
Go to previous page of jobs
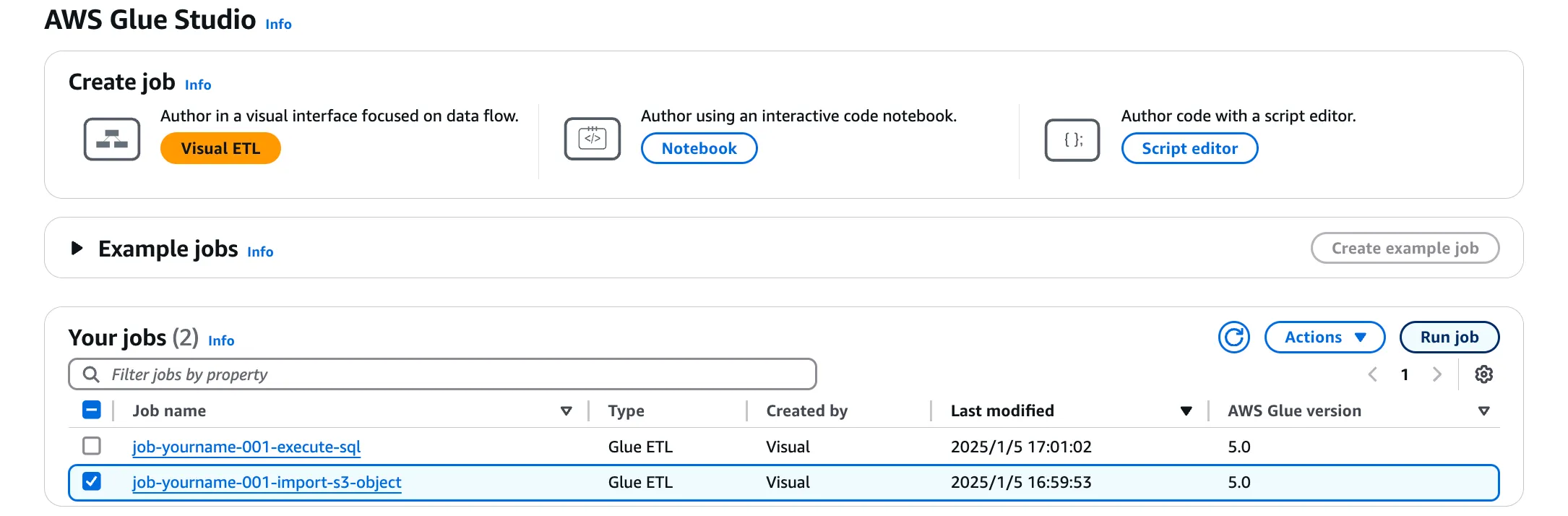pyautogui.click(x=1373, y=374)
